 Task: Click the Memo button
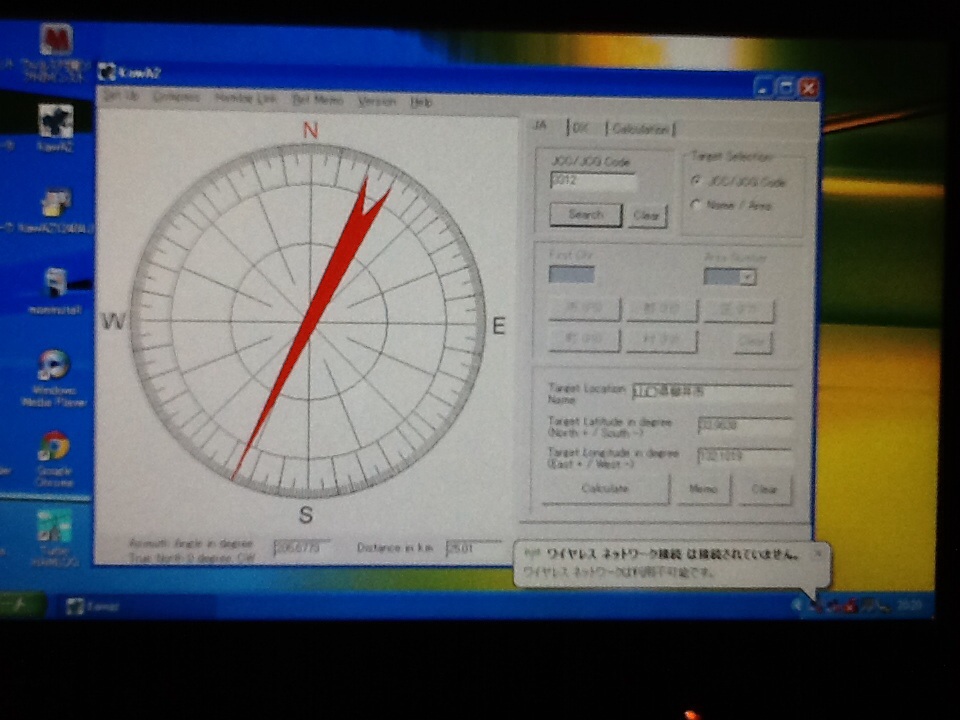tap(703, 490)
